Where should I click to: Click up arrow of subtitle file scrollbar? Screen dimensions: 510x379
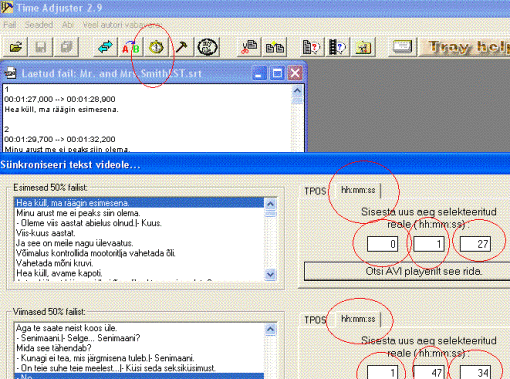pyautogui.click(x=297, y=90)
